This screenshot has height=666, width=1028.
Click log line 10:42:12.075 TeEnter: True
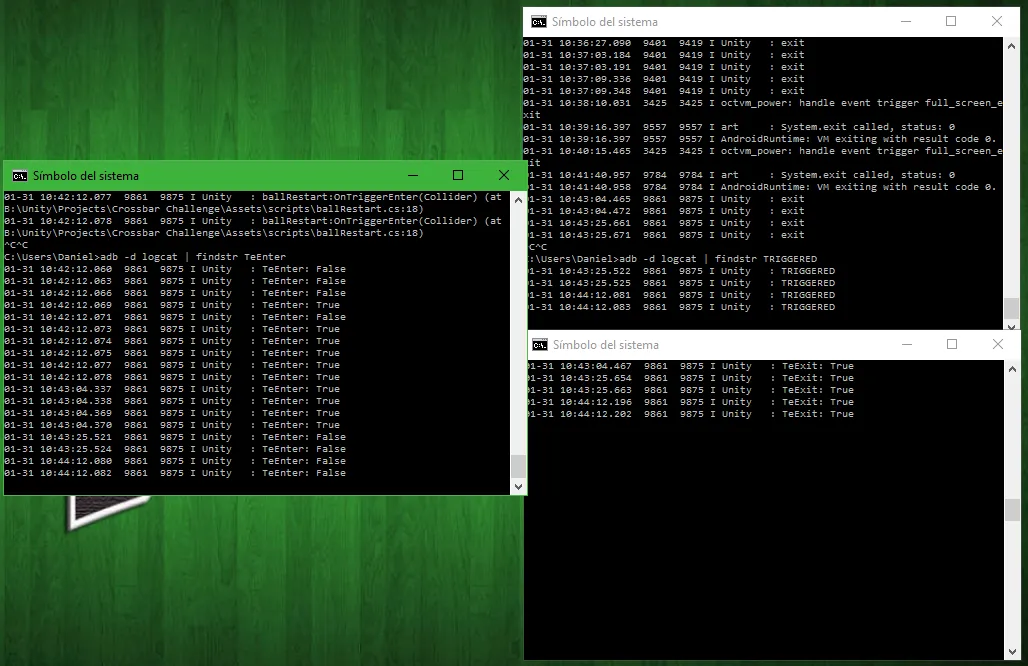(172, 353)
